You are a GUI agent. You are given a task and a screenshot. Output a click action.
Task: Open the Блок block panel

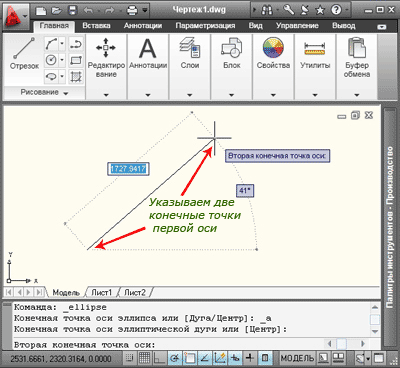click(232, 48)
